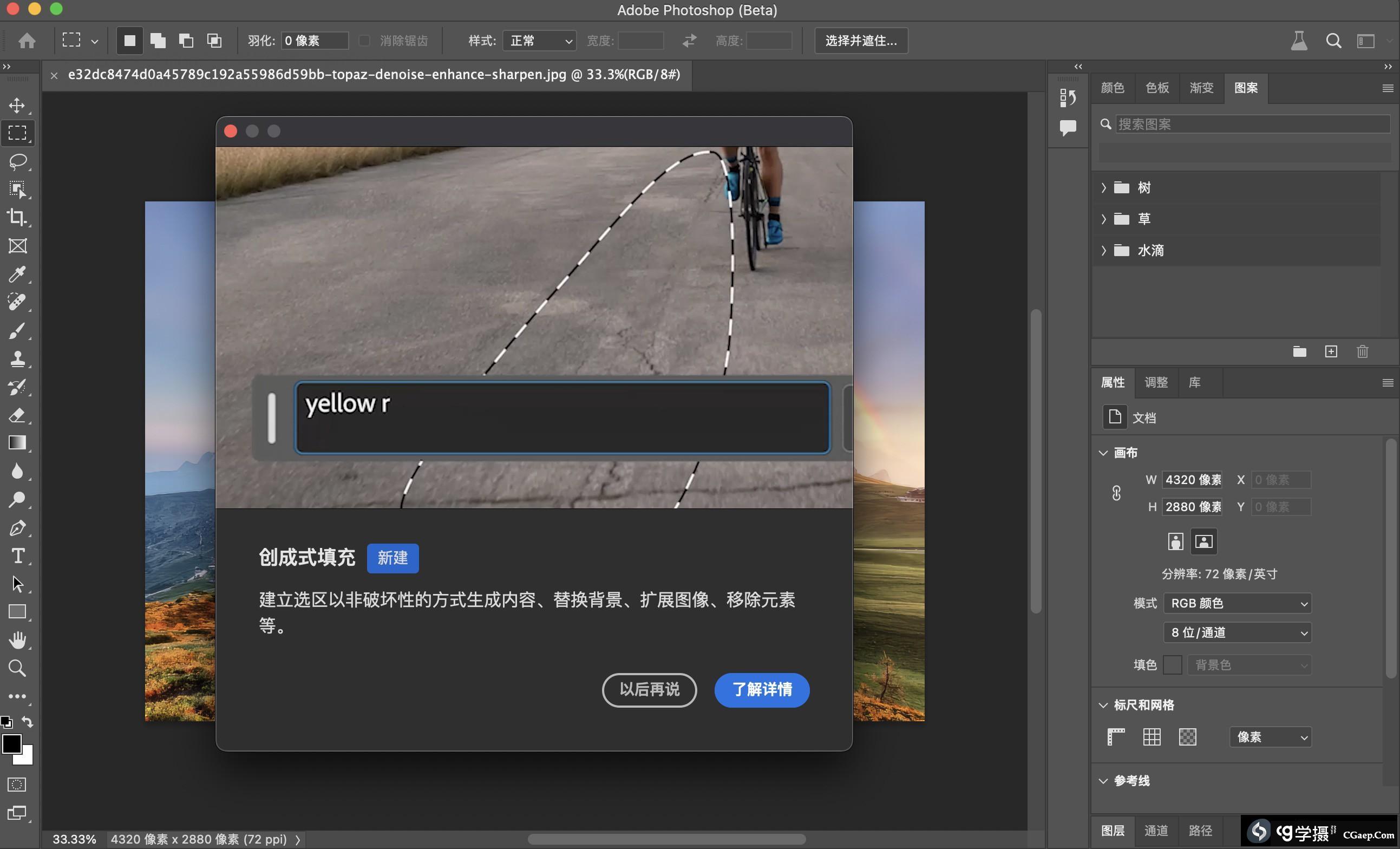Select the Hand tool
Screen dimensions: 1400x849
pos(17,641)
